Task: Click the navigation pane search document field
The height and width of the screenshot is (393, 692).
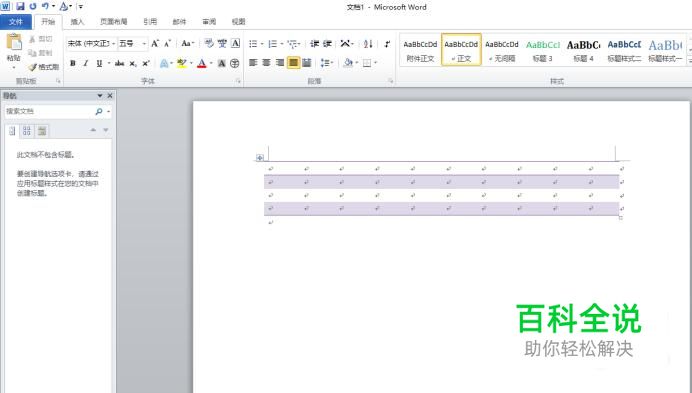Action: [x=49, y=111]
